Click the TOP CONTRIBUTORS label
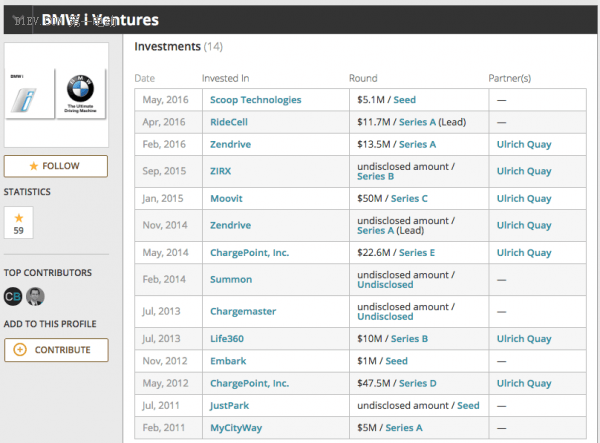This screenshot has width=600, height=443. point(48,273)
